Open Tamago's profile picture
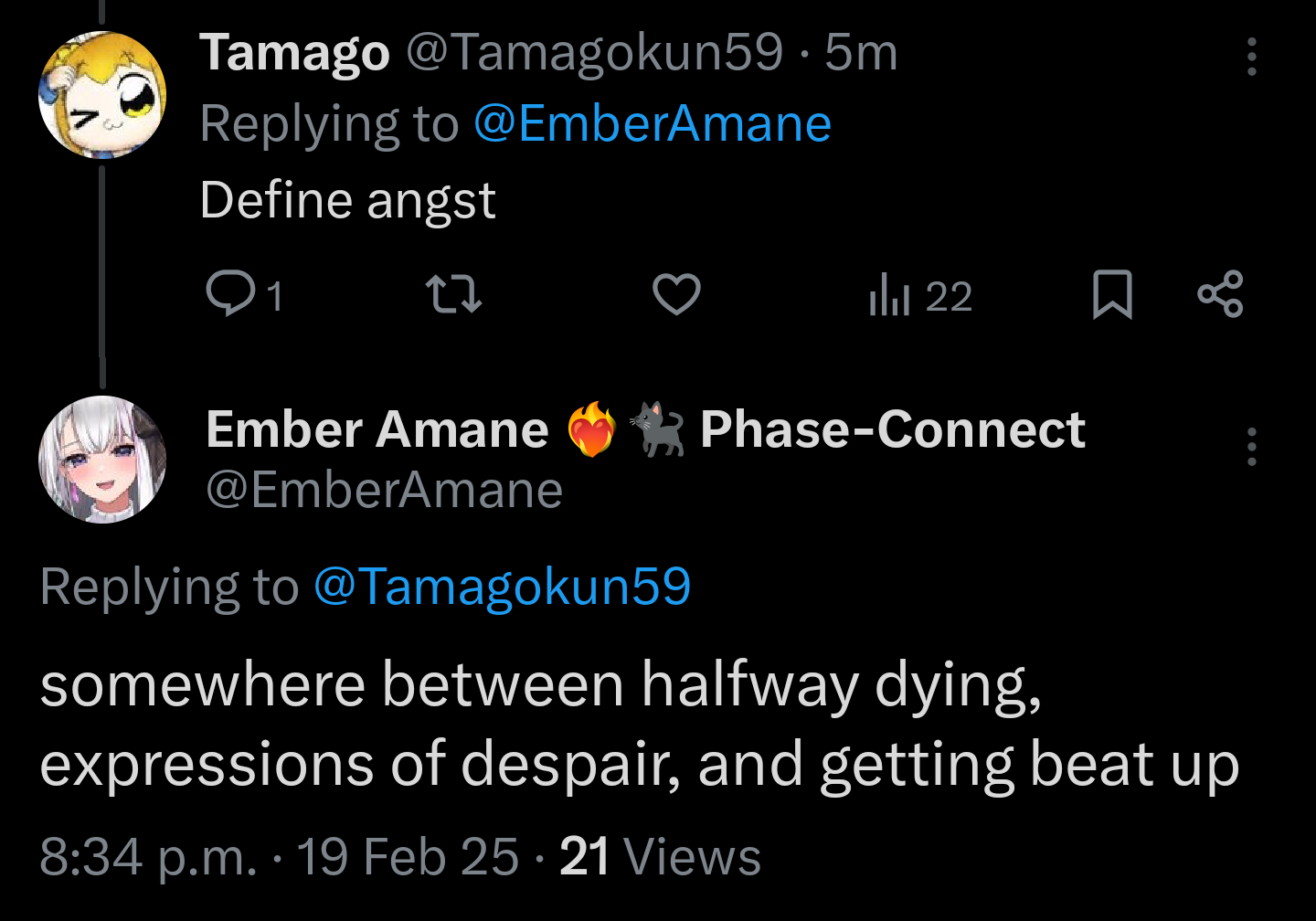1316x921 pixels. (102, 95)
